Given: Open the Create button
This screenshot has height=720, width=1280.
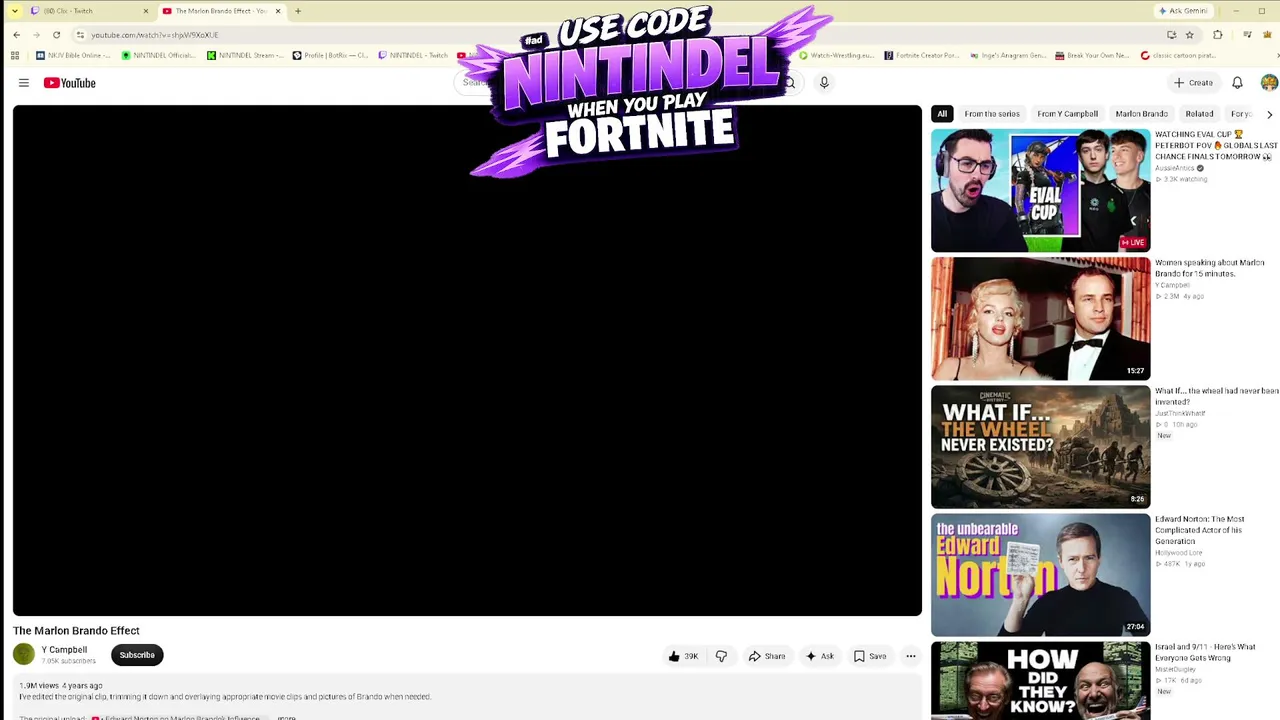Looking at the screenshot, I should [x=1193, y=83].
